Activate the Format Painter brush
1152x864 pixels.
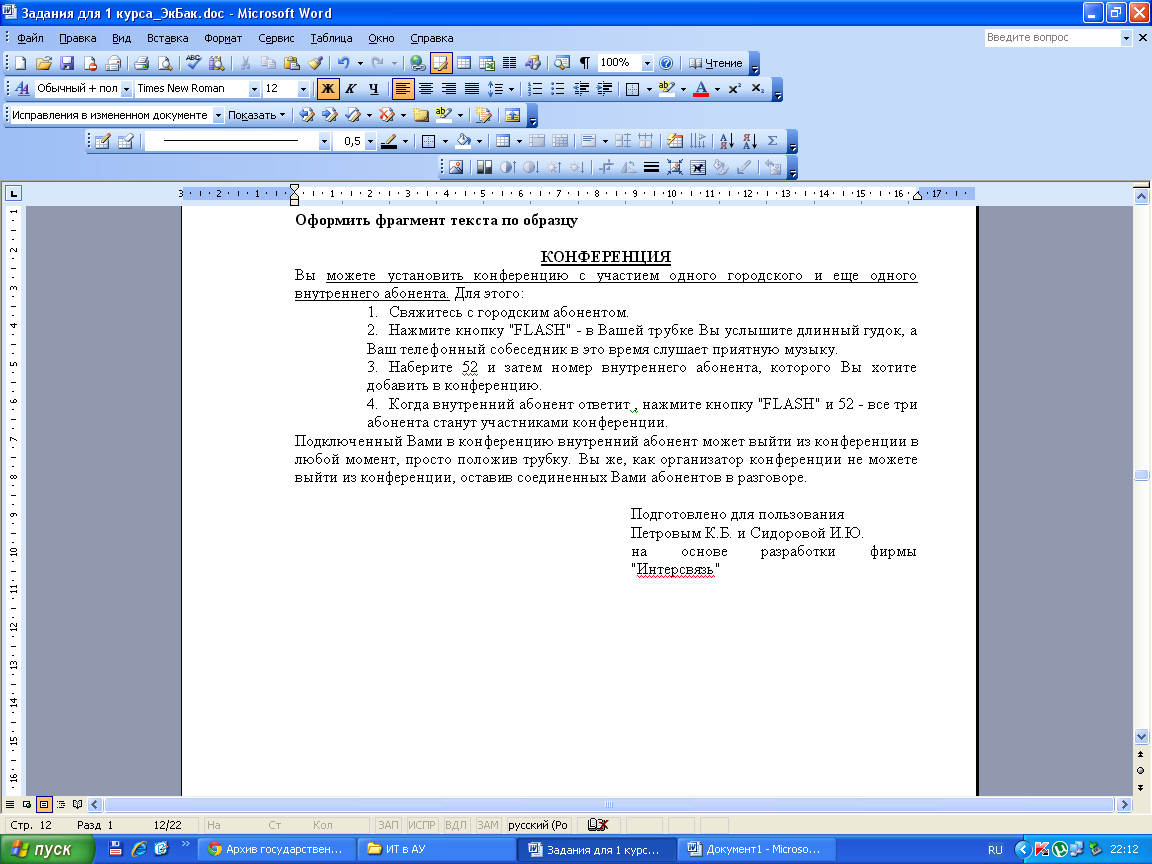[x=315, y=63]
